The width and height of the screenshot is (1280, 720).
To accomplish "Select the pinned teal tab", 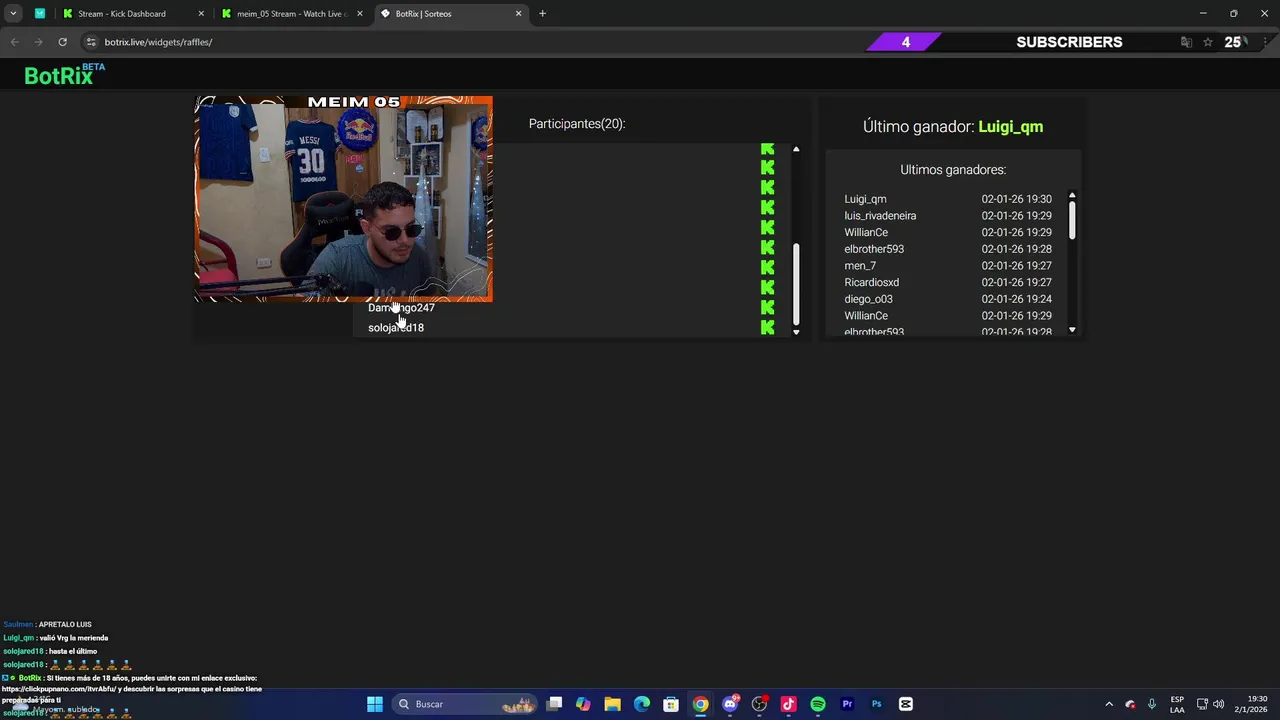I will (39, 14).
